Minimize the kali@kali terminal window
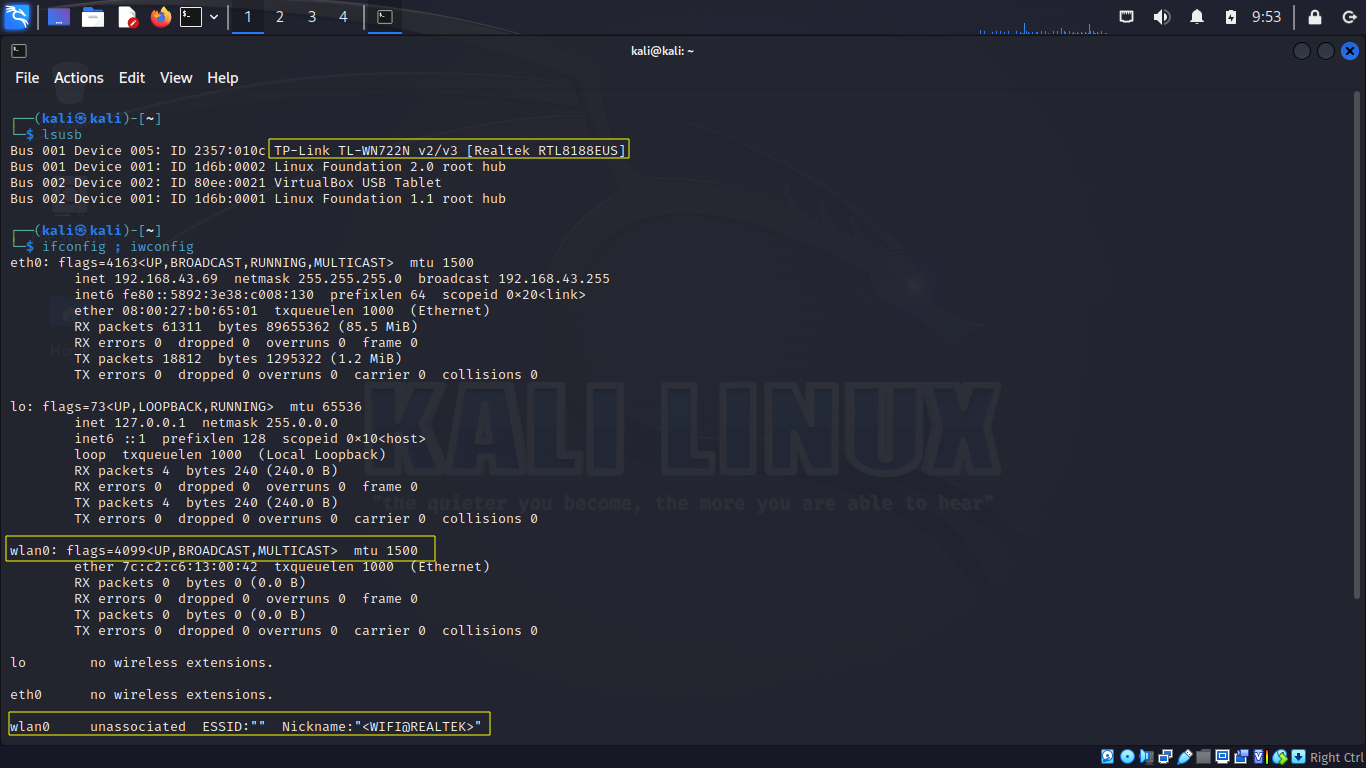Viewport: 1366px width, 768px height. (1302, 50)
